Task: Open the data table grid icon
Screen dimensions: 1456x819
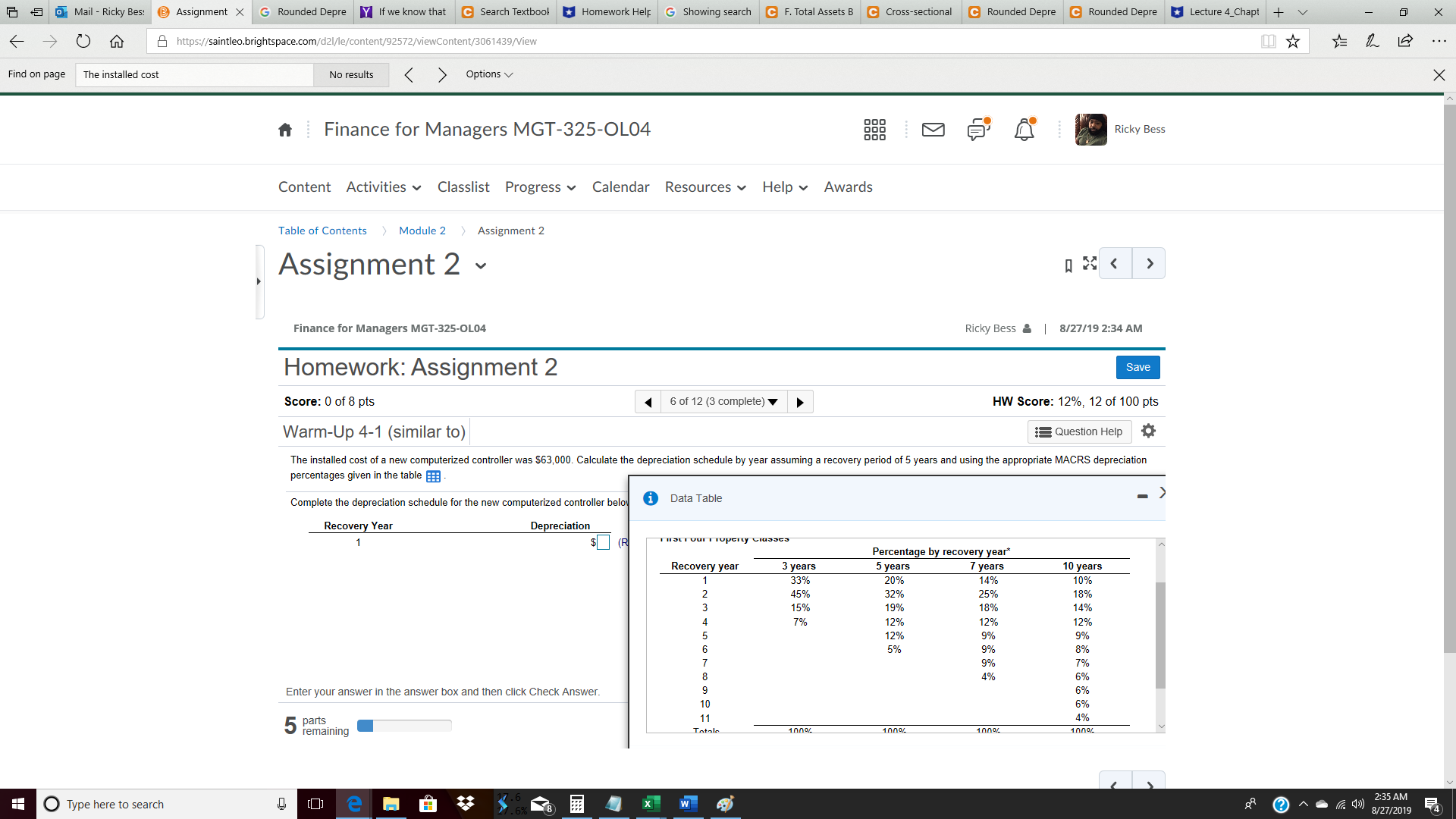Action: 433,476
